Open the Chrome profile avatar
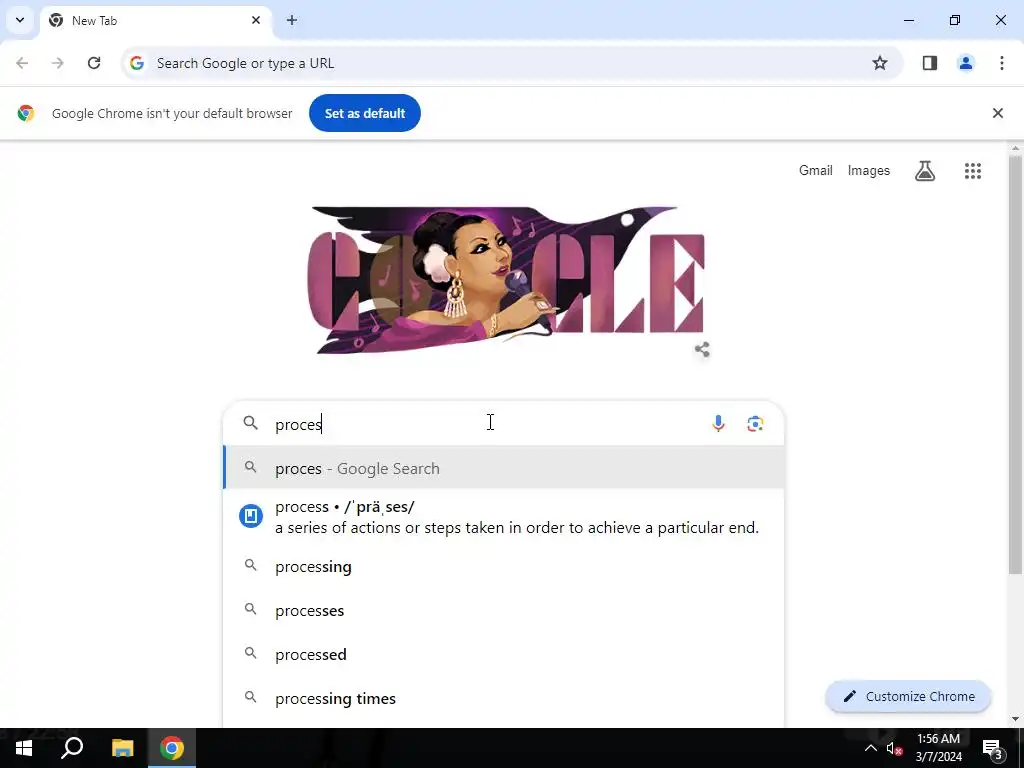This screenshot has height=768, width=1024. coord(965,63)
